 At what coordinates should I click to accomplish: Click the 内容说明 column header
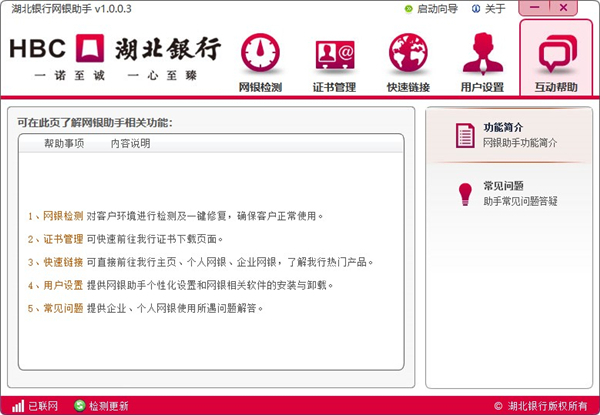(x=130, y=143)
